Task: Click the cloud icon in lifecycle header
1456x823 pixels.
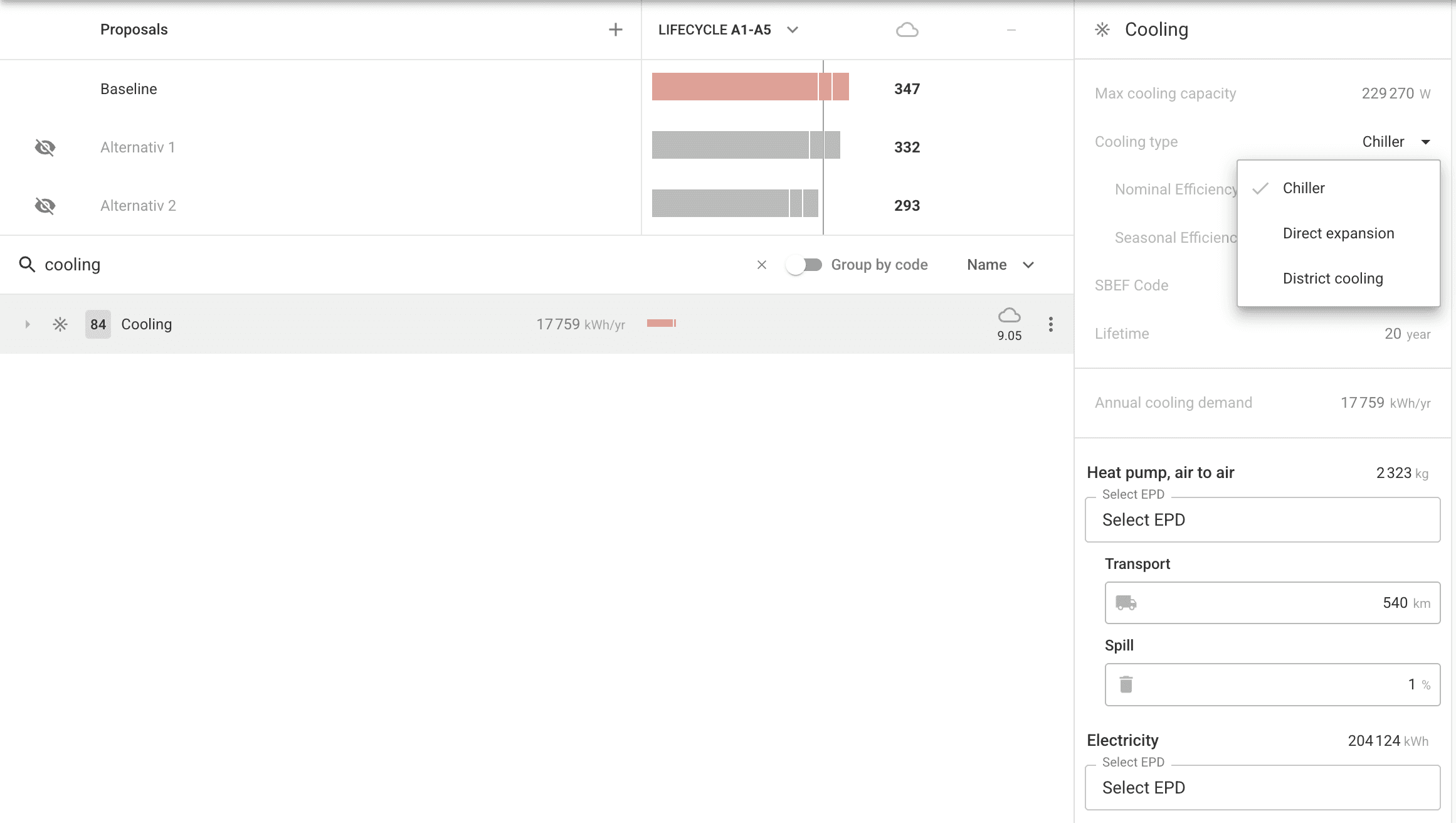Action: 907,29
